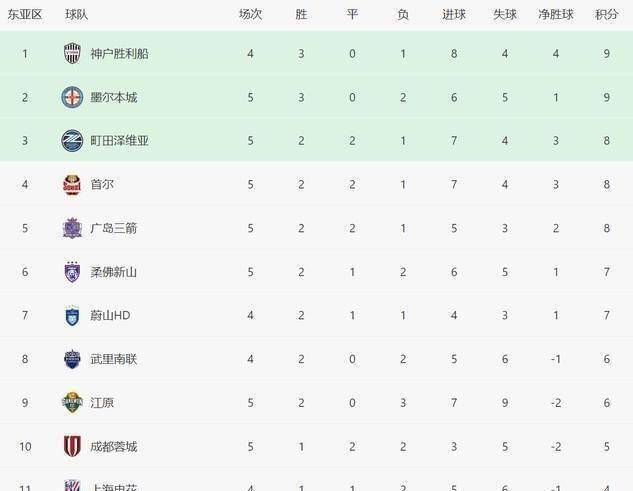This screenshot has width=633, height=491.
Task: Click the 积分 column header
Action: 606,15
